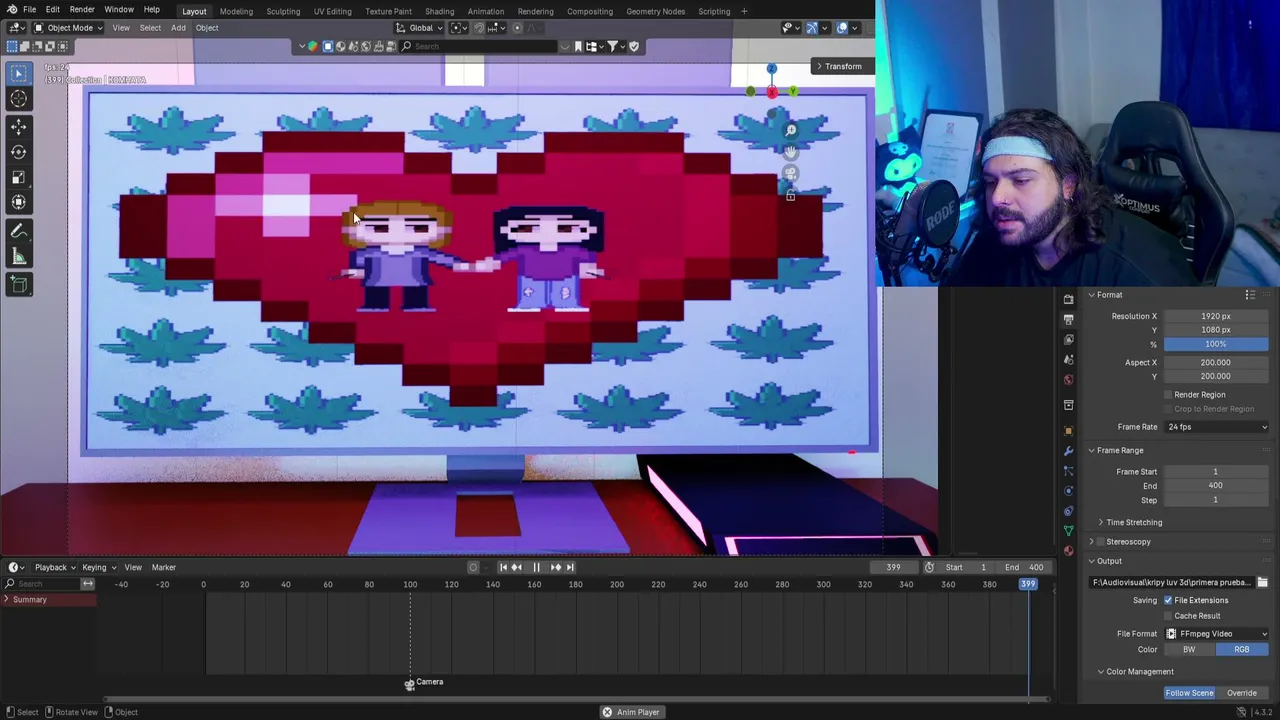The width and height of the screenshot is (1280, 720).
Task: Cancel the Anim Player job
Action: [607, 712]
